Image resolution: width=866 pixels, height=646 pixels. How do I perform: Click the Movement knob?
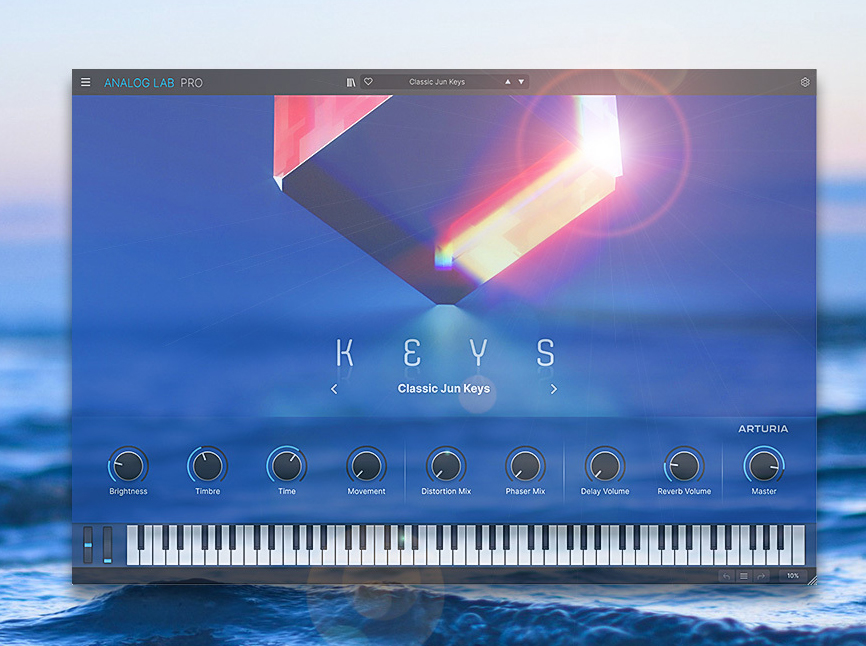tap(366, 465)
